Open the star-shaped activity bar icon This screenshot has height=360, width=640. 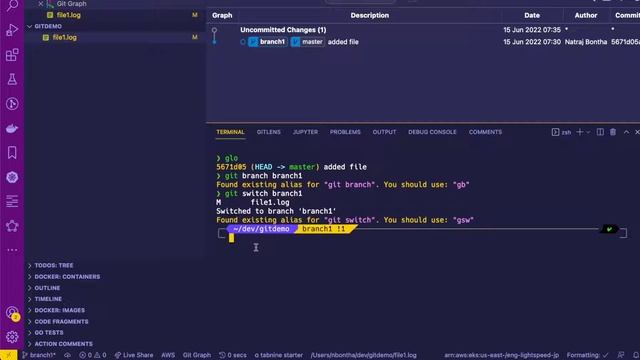pos(12,226)
